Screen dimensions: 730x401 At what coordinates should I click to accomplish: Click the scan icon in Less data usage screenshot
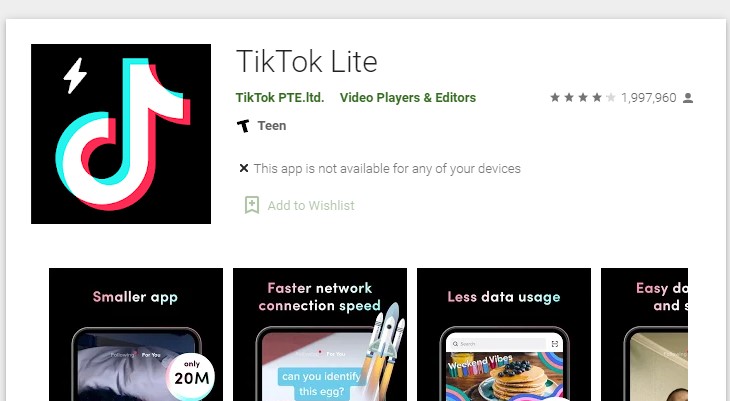coord(554,344)
